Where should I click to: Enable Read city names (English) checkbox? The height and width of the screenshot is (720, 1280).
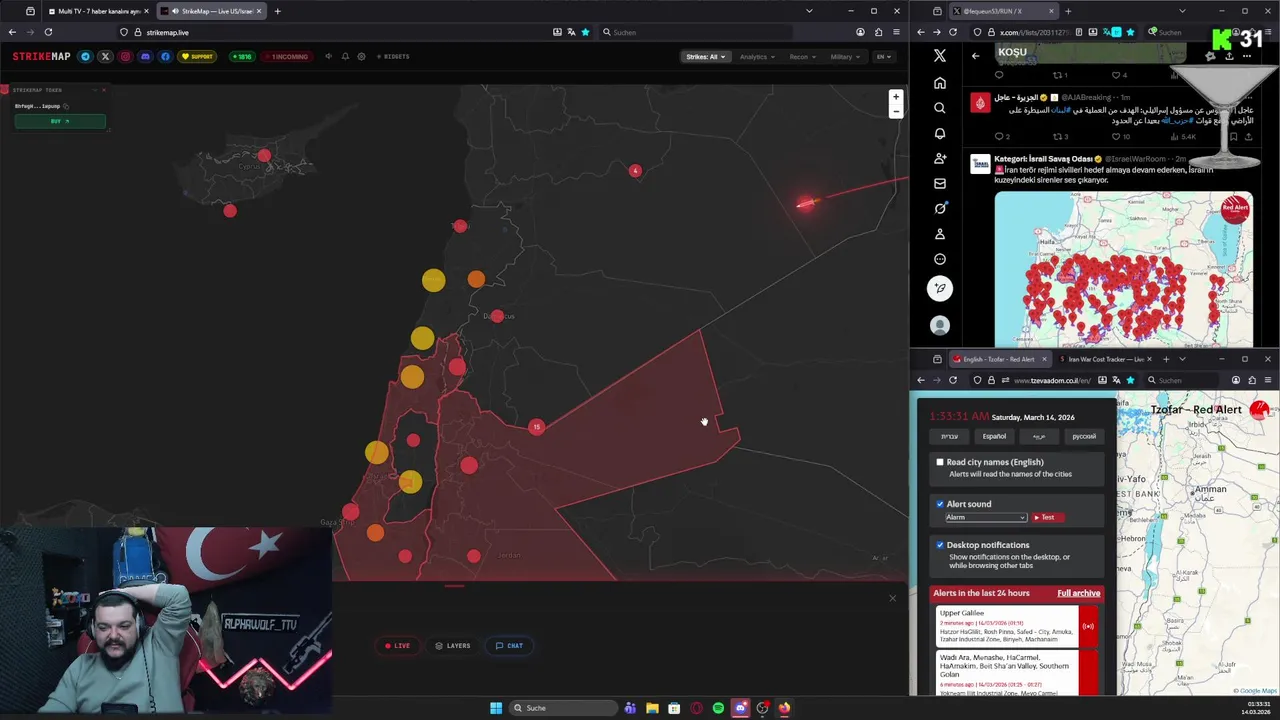pos(940,462)
